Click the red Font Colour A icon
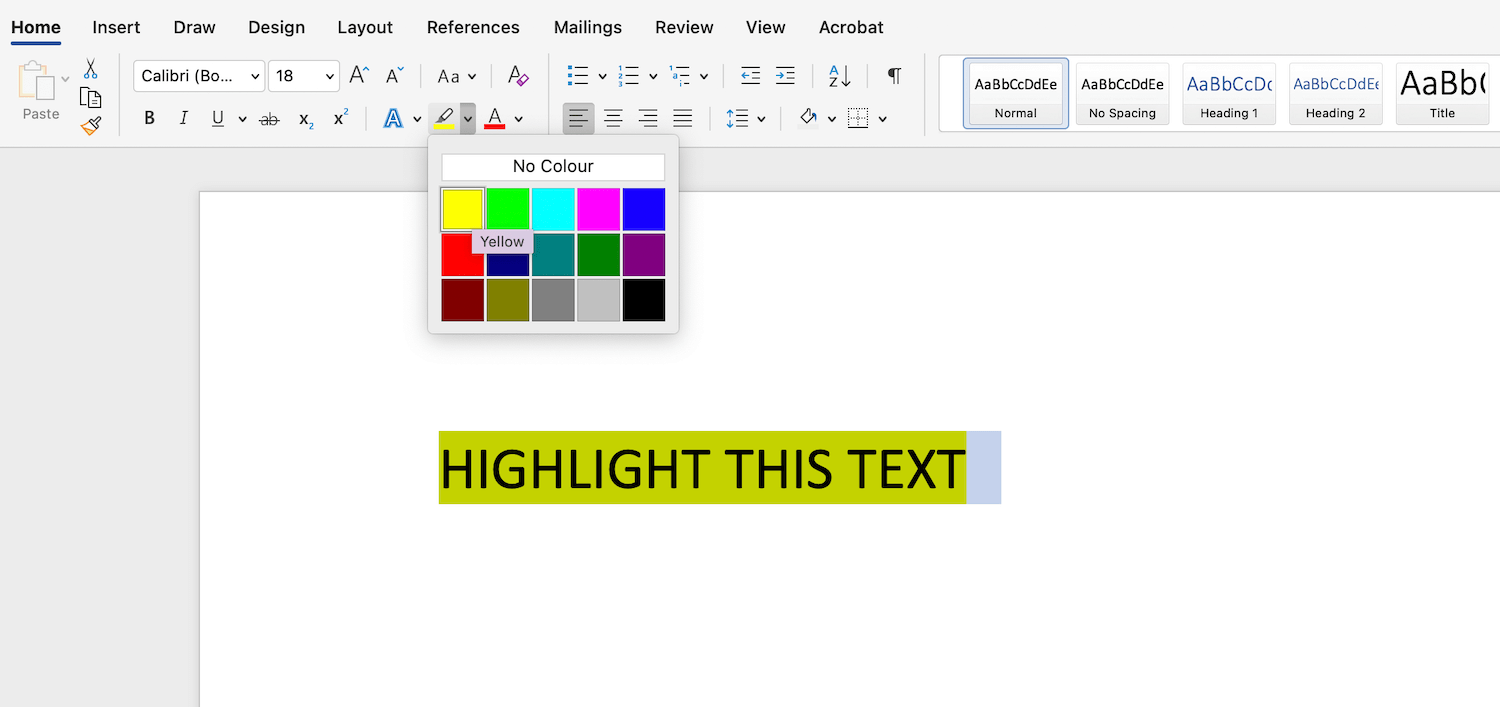Viewport: 1500px width, 707px height. 494,119
